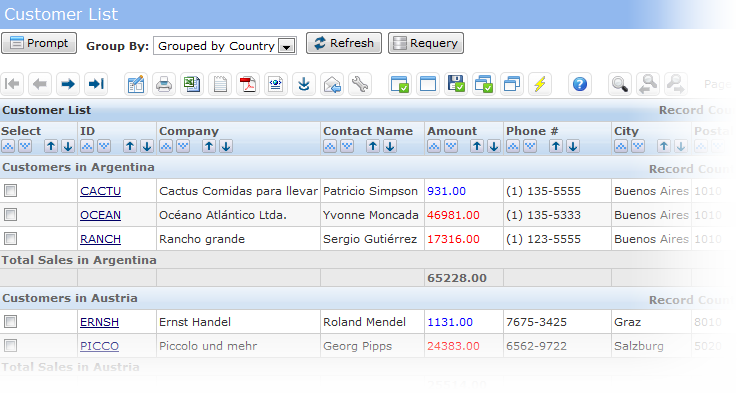Tick the checkbox for RANCH row
The image size is (737, 395).
10,238
